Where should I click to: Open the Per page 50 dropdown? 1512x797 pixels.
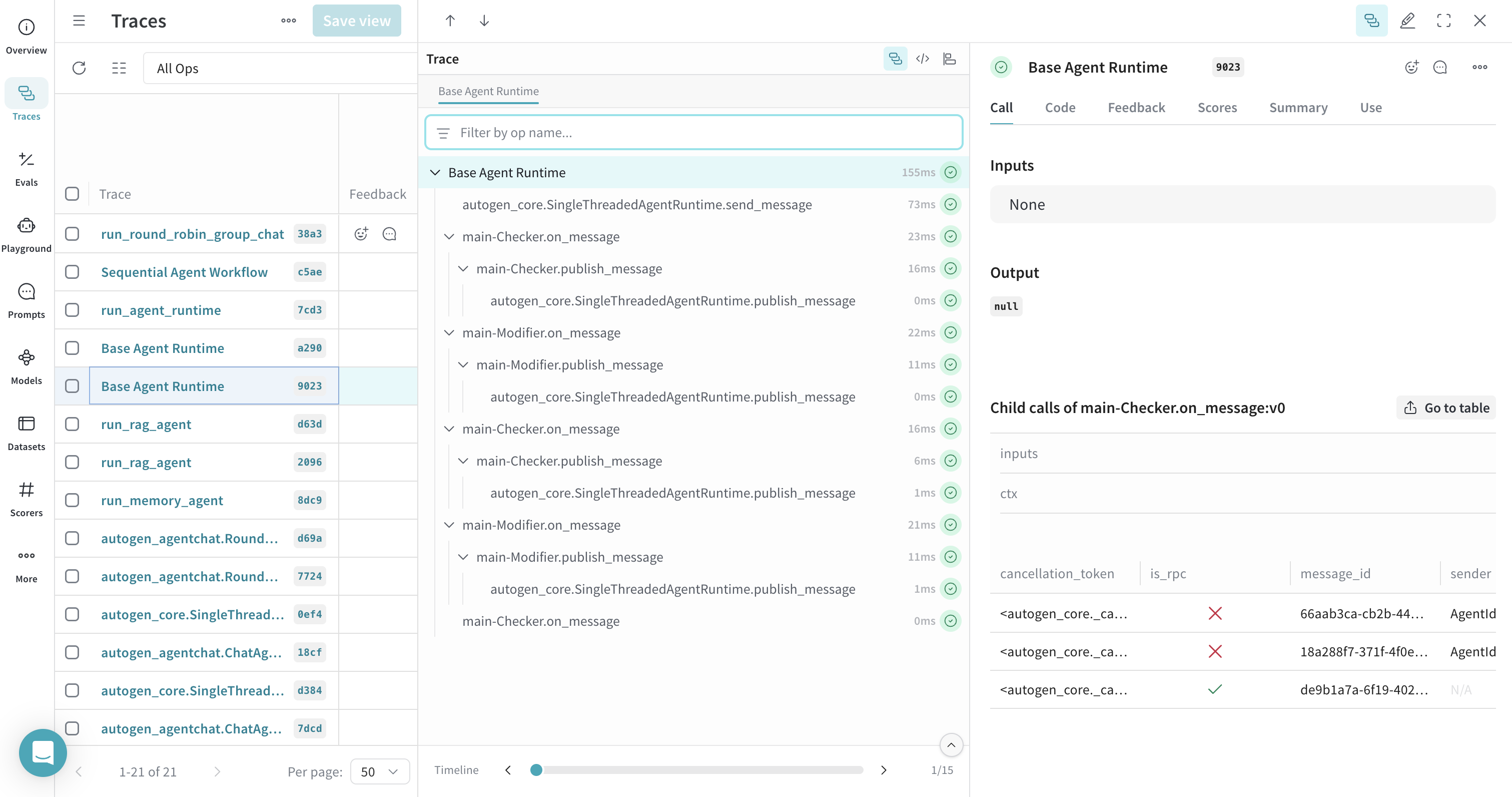(x=379, y=771)
